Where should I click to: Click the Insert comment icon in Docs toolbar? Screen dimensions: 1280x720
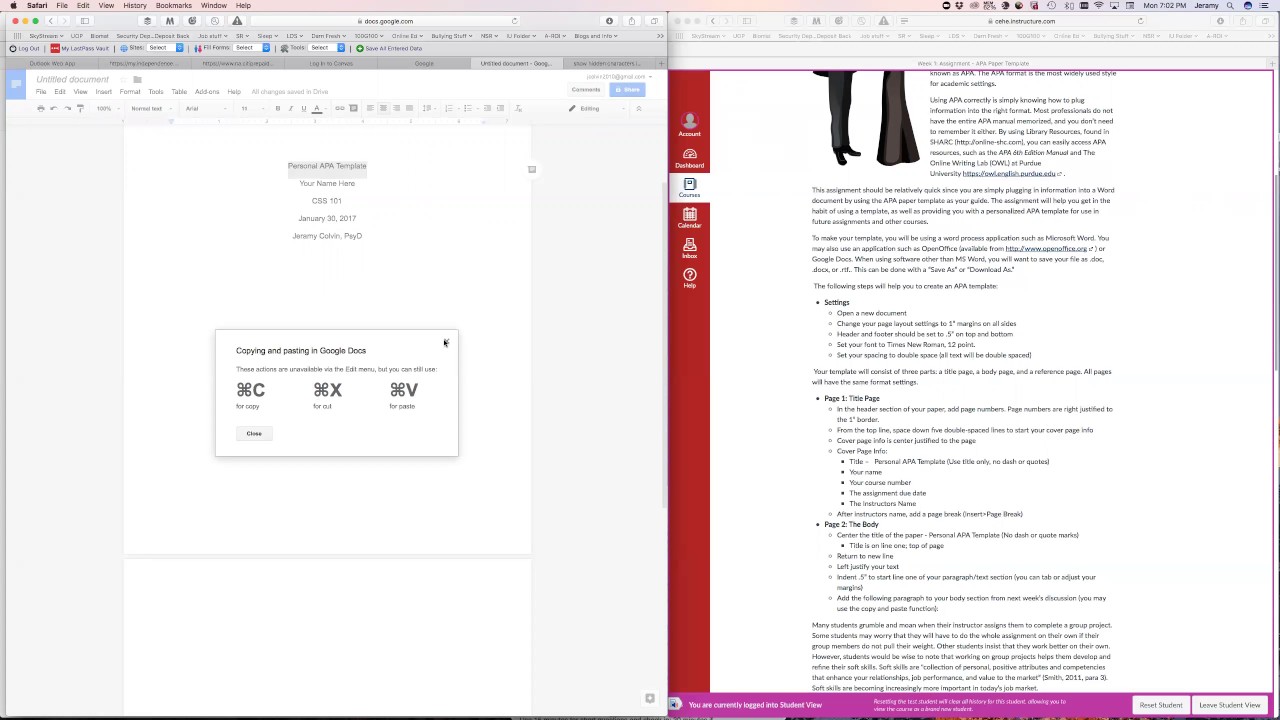point(353,108)
